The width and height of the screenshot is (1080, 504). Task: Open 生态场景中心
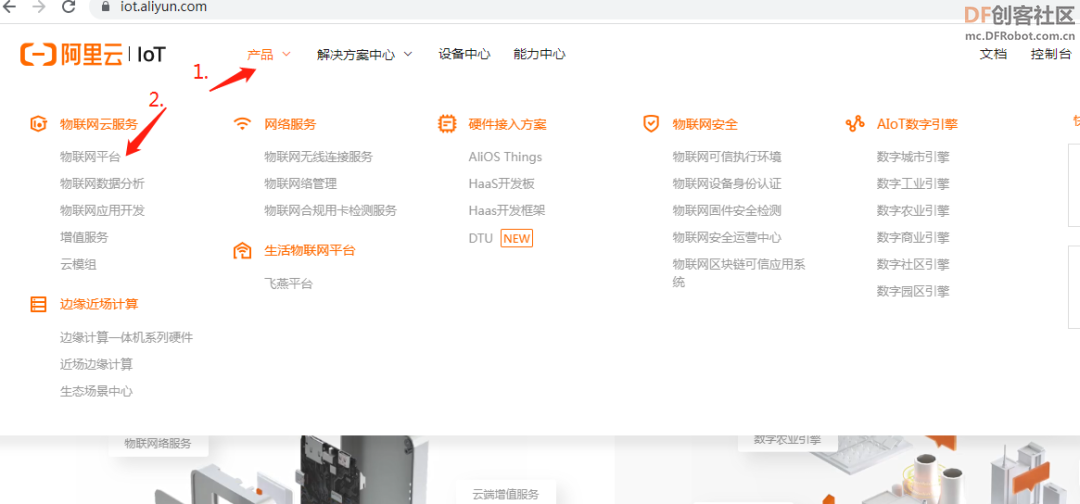[96, 392]
